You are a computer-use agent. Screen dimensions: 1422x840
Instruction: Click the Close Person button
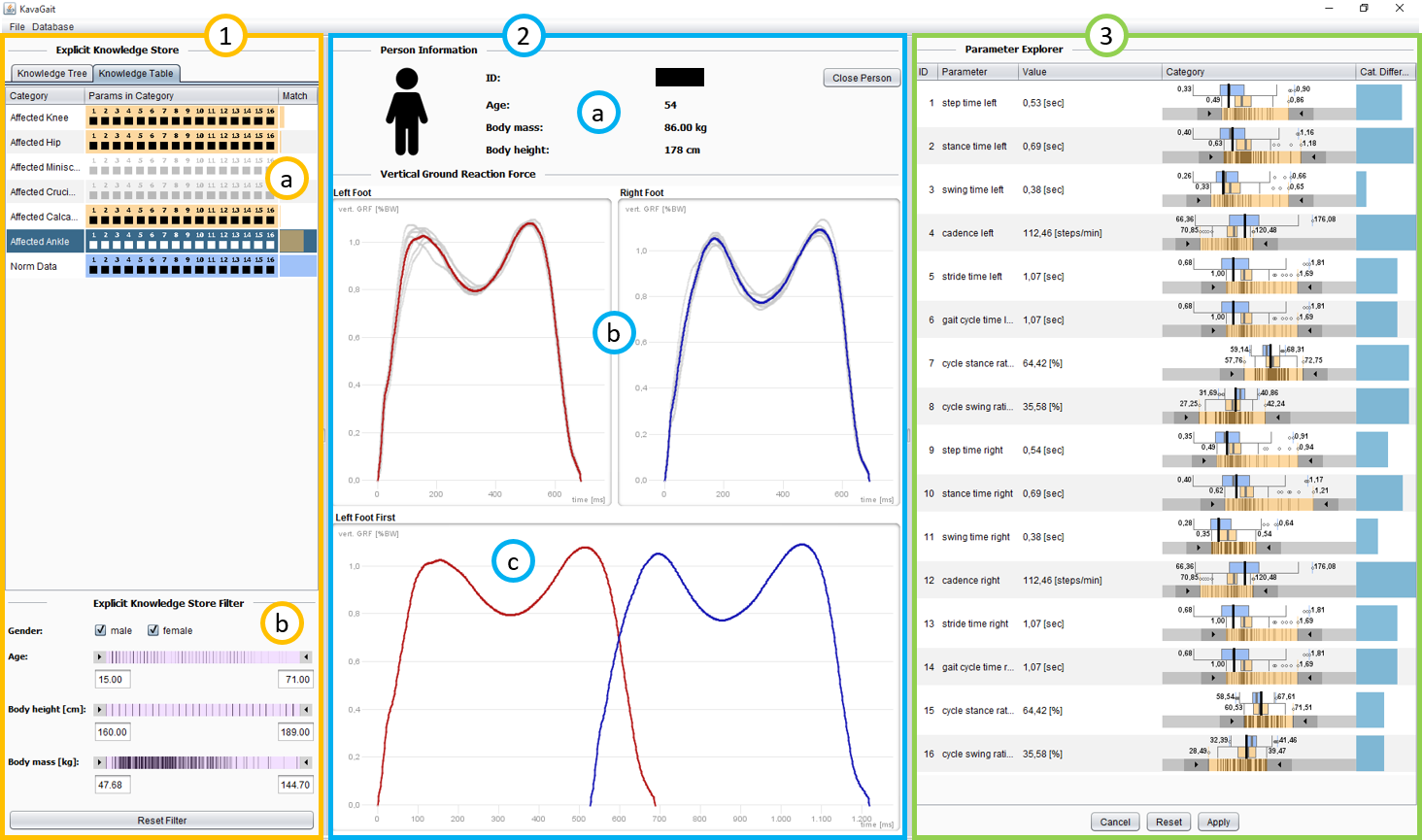(x=862, y=78)
